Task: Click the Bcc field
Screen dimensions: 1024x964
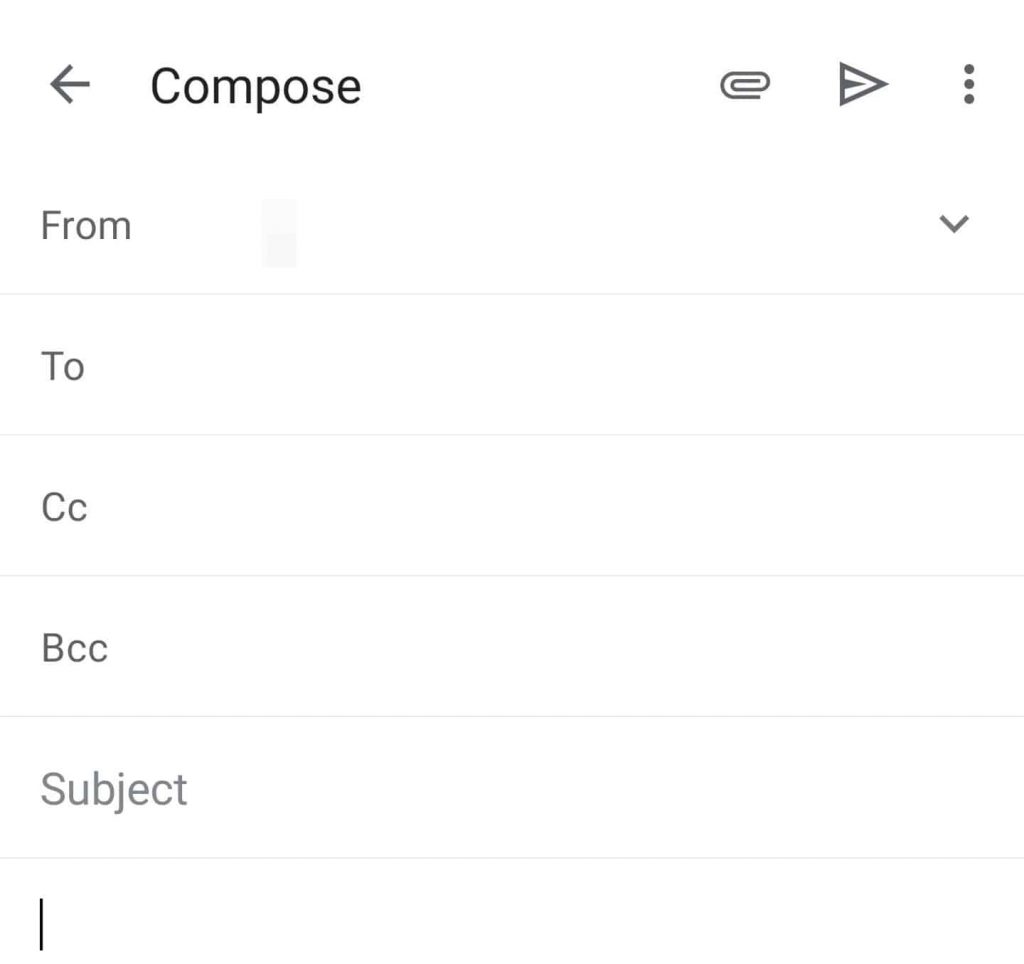Action: click(400, 648)
